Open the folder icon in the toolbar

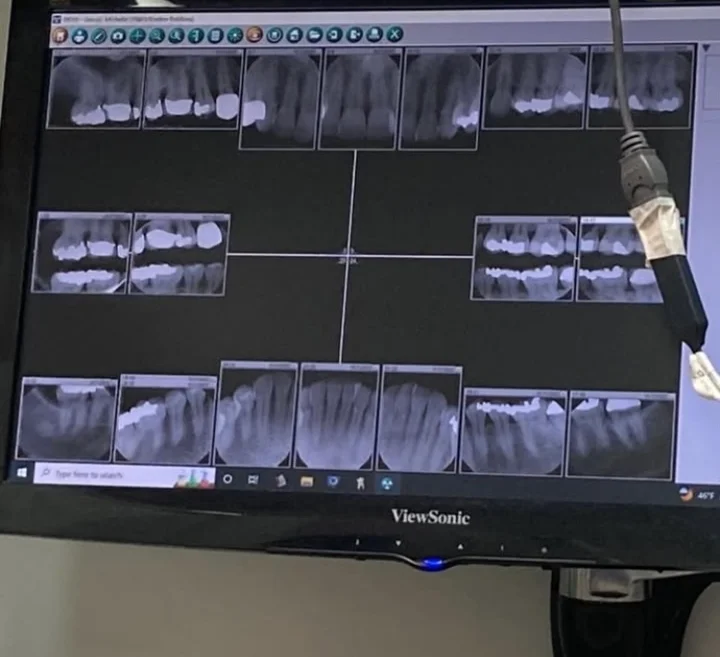(314, 35)
